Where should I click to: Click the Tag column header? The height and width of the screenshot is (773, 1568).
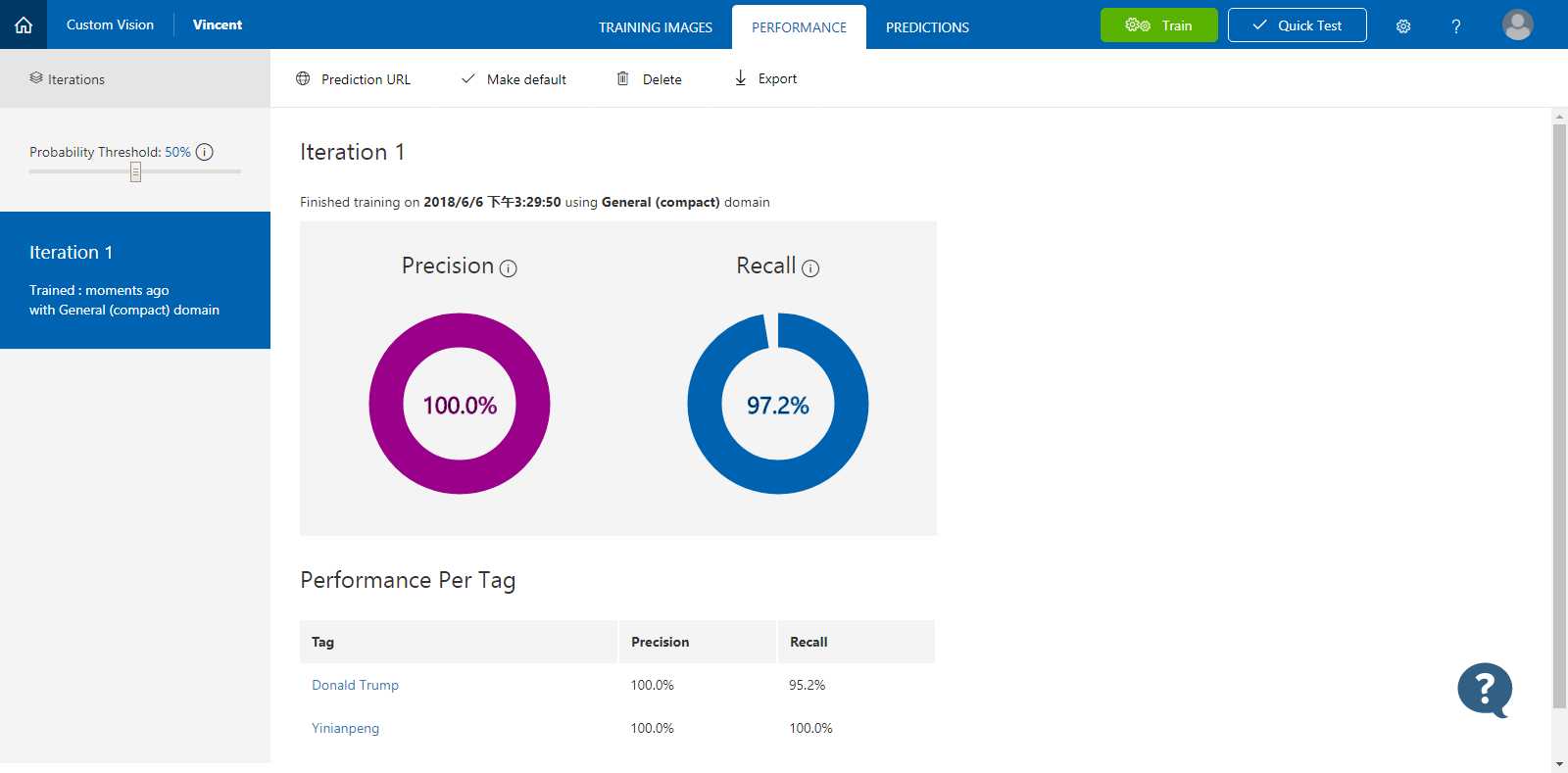pos(459,642)
